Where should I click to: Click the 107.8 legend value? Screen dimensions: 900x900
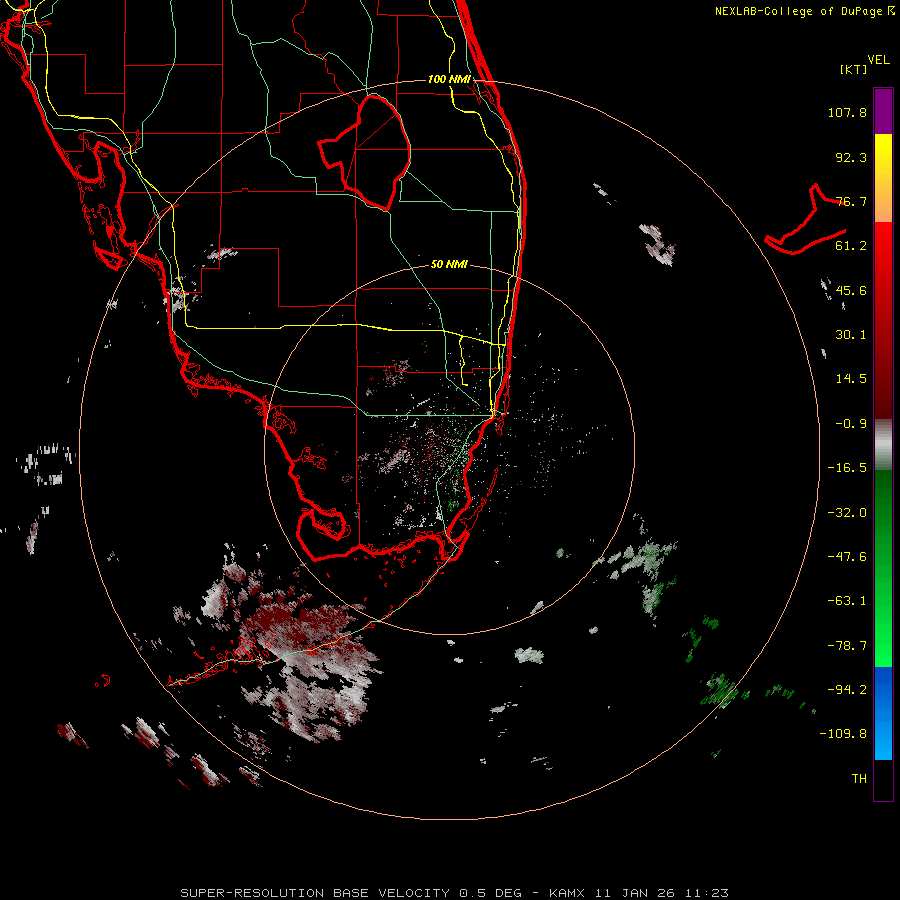click(847, 112)
